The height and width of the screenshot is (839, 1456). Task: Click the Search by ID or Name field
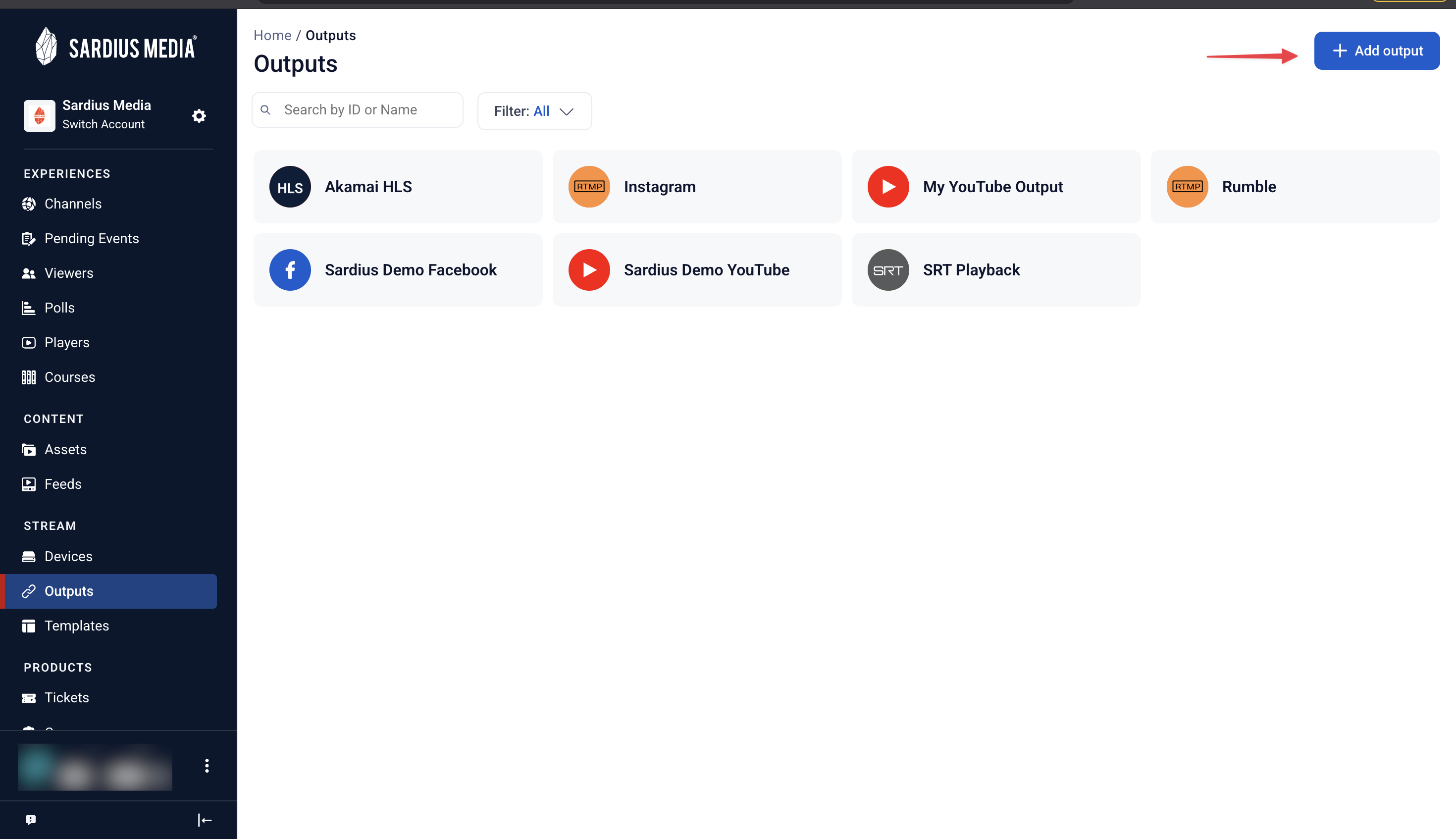[x=357, y=109]
